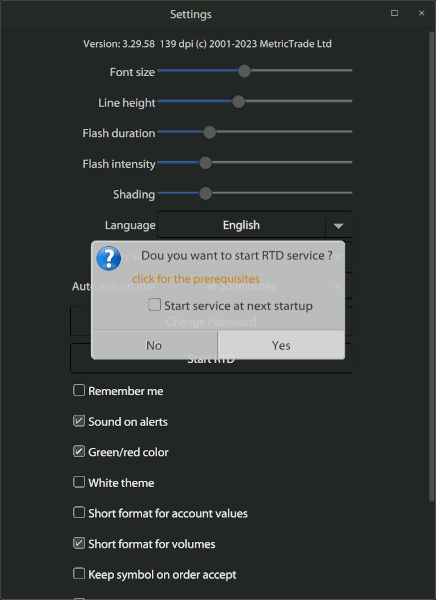The width and height of the screenshot is (436, 600).
Task: Maximize the Settings window
Action: (394, 13)
